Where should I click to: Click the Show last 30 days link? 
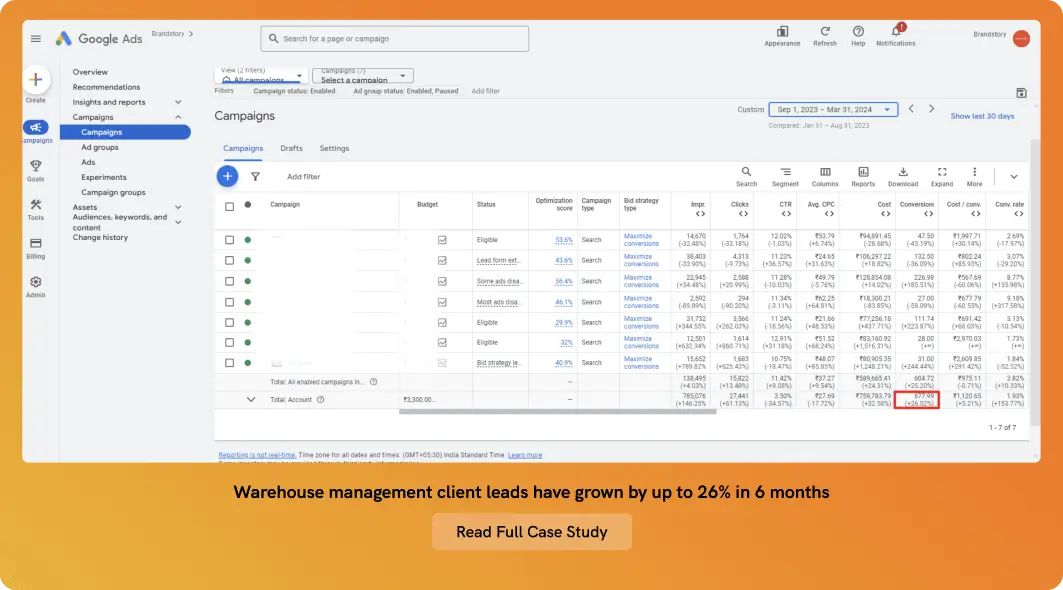tap(982, 116)
